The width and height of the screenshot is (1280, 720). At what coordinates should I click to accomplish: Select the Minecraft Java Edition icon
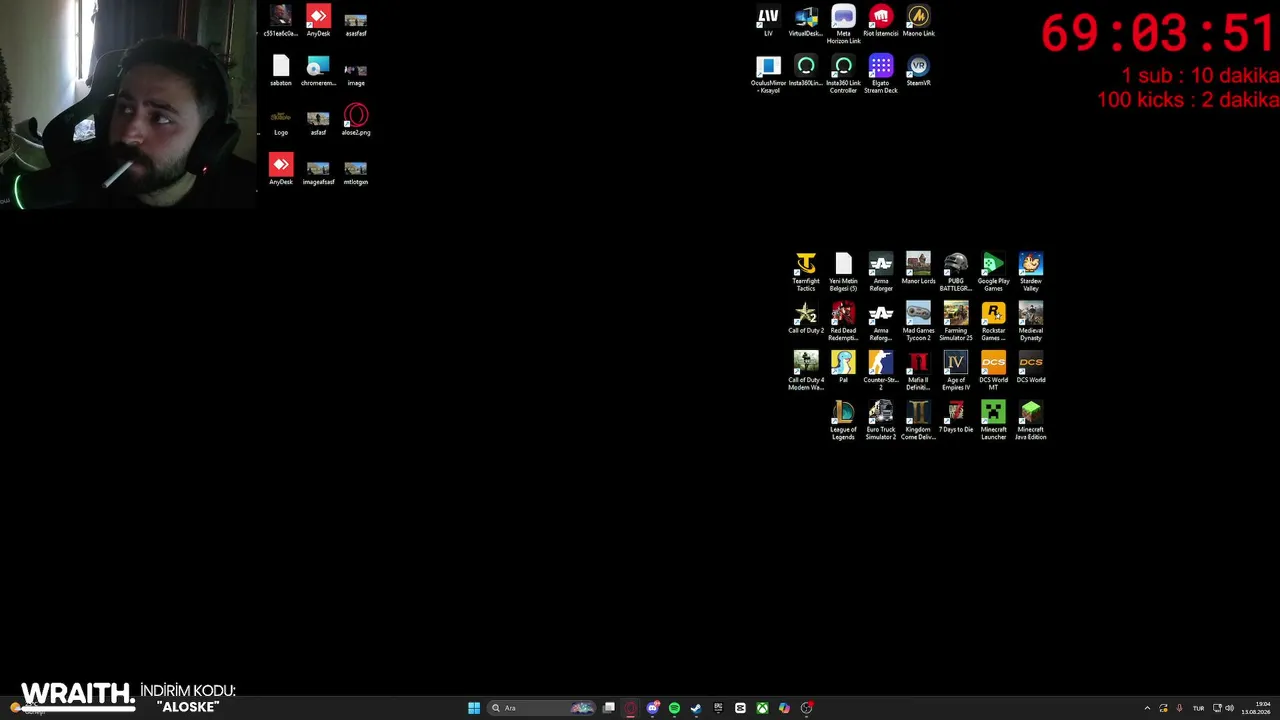(1031, 420)
